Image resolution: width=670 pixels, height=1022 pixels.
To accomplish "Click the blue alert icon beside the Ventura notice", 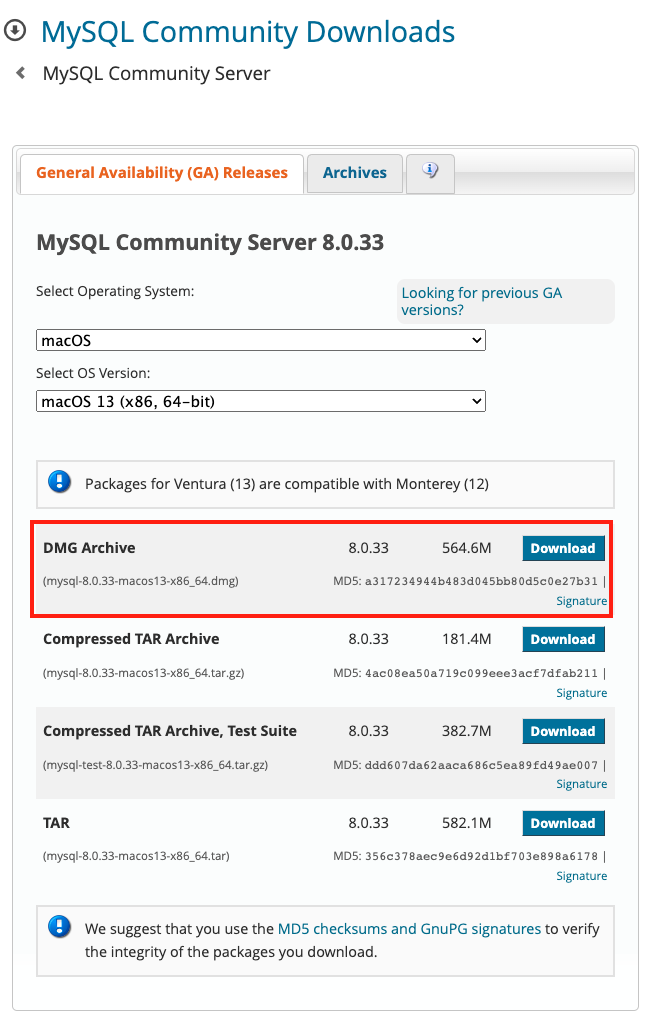I will (59, 482).
